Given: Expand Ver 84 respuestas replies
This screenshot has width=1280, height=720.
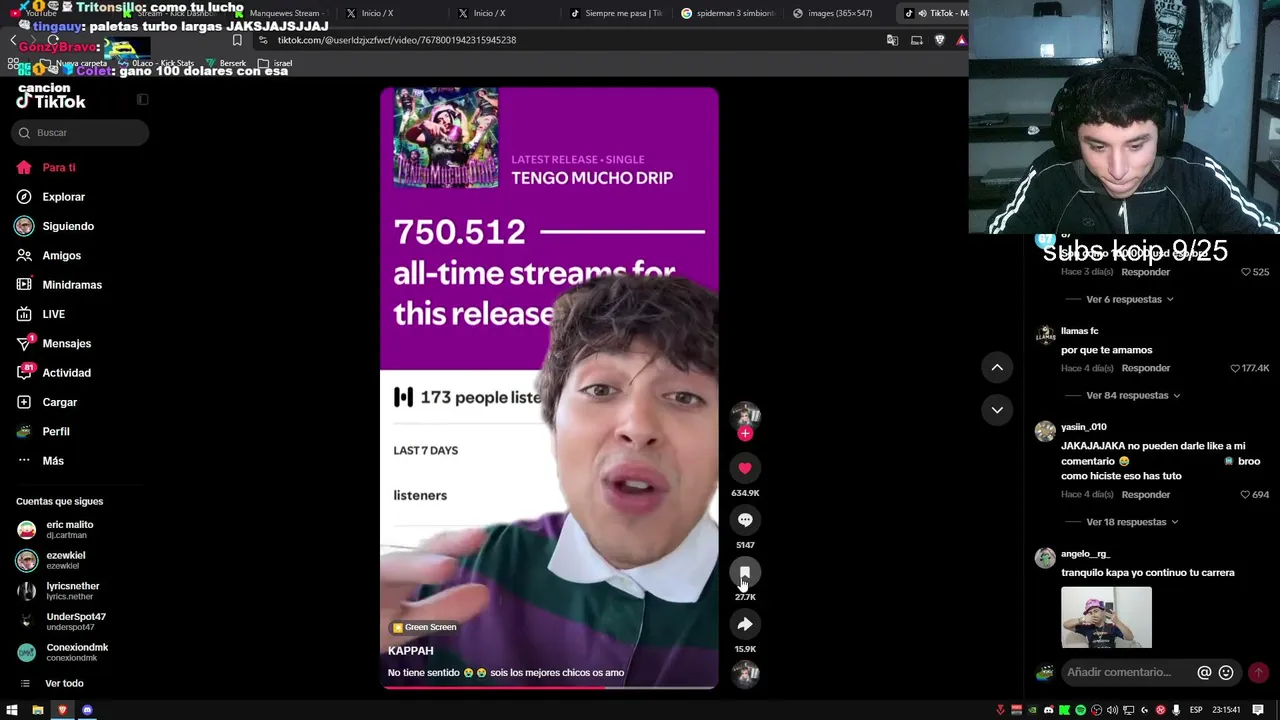Looking at the screenshot, I should coord(1133,395).
